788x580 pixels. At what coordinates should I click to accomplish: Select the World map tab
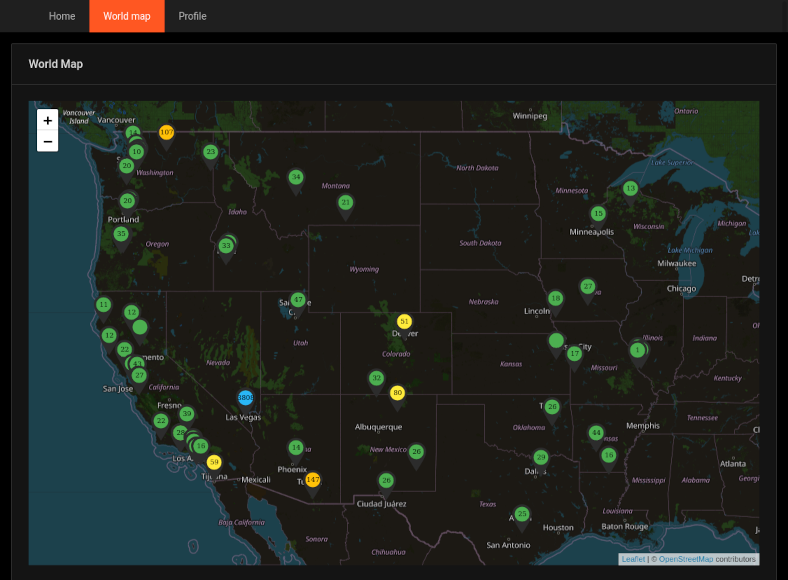(x=127, y=16)
